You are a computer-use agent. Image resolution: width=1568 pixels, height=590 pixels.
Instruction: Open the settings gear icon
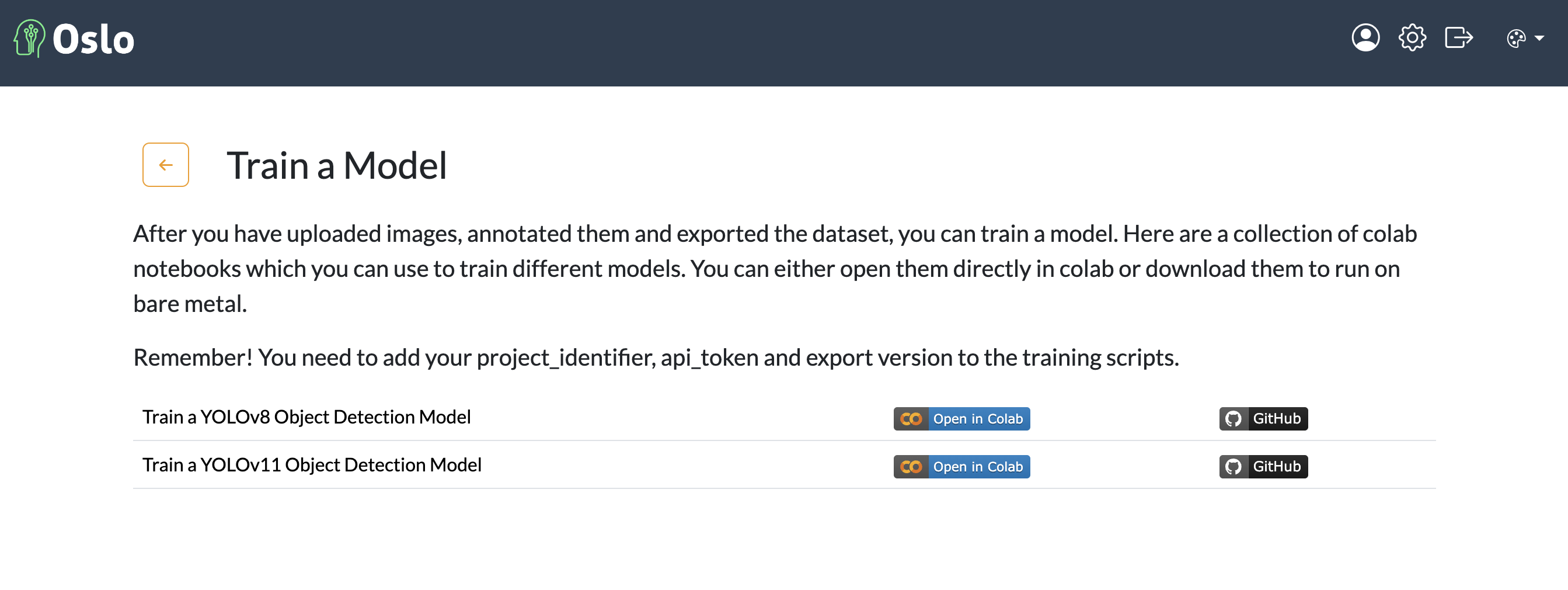tap(1412, 38)
